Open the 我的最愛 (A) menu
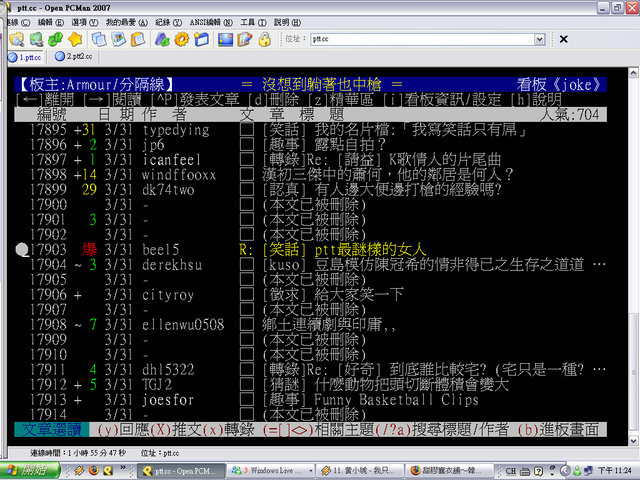Viewport: 640px width, 480px height. tap(127, 22)
